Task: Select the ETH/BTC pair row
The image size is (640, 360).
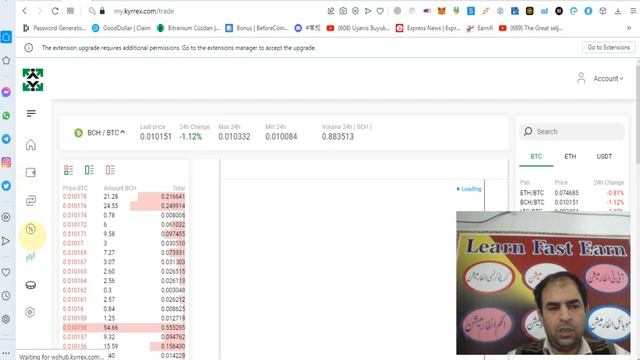Action: [572, 193]
